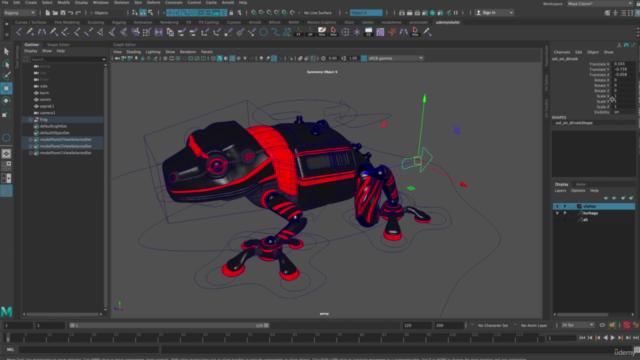Click the silahlar layer color swatch
The width and height of the screenshot is (640, 360).
[x=579, y=206]
